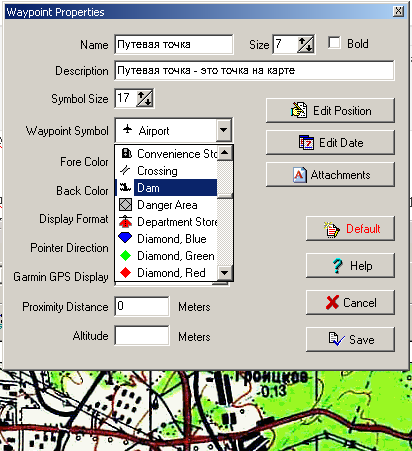Choose the Diamond, Red symbol entry

(x=166, y=273)
